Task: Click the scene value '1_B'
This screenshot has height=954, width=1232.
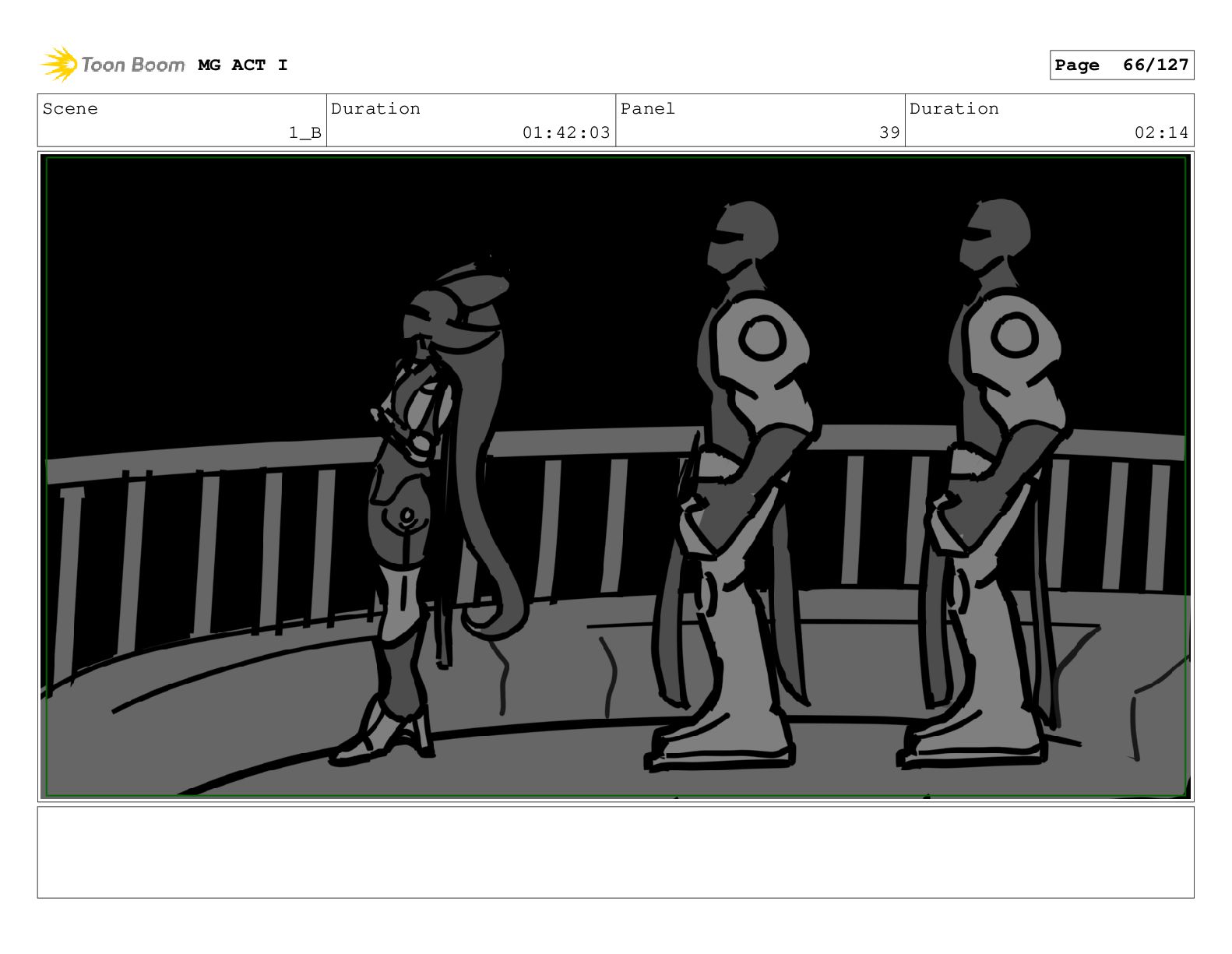Action: 305,133
